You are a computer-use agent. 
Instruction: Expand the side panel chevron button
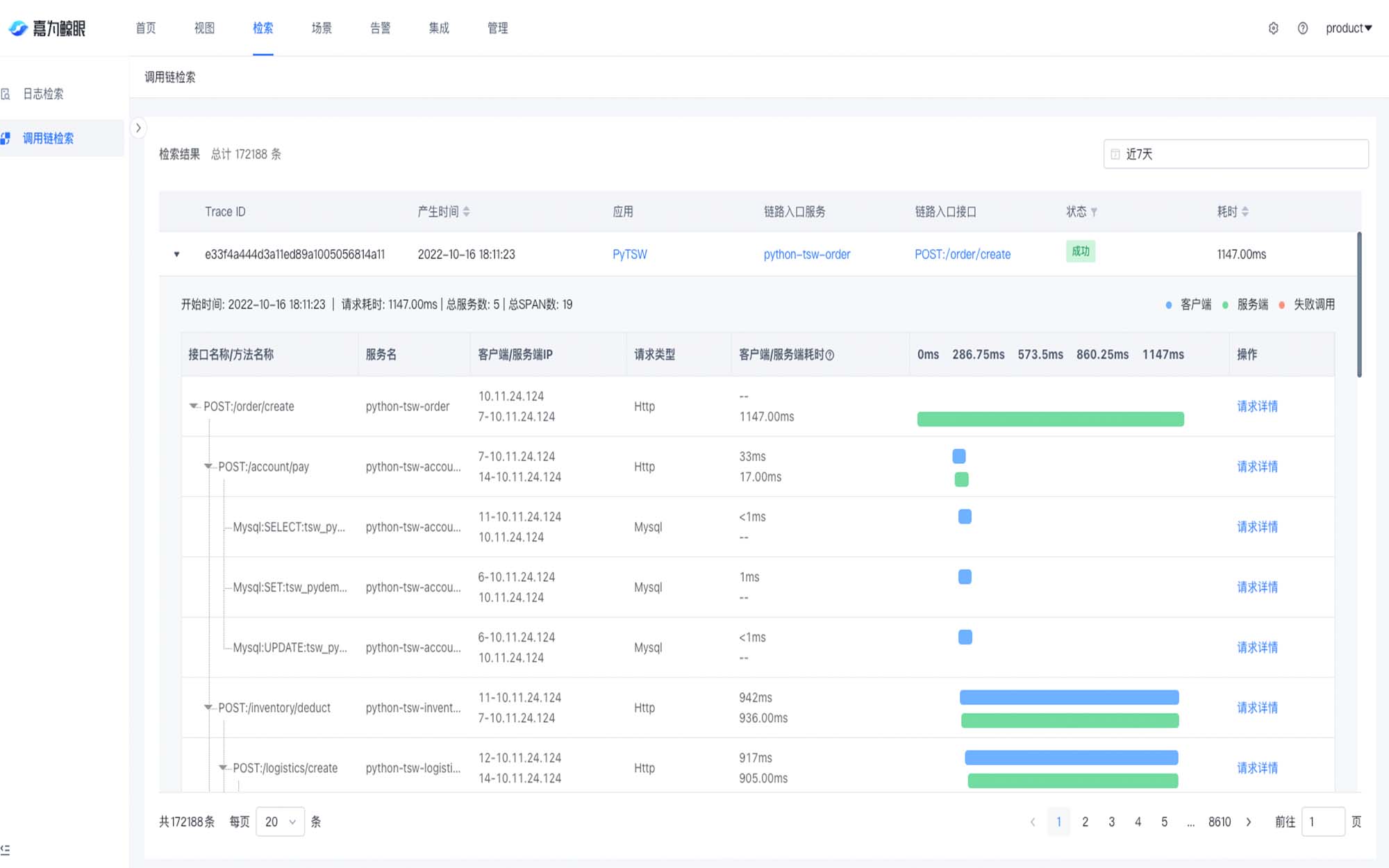pyautogui.click(x=138, y=128)
